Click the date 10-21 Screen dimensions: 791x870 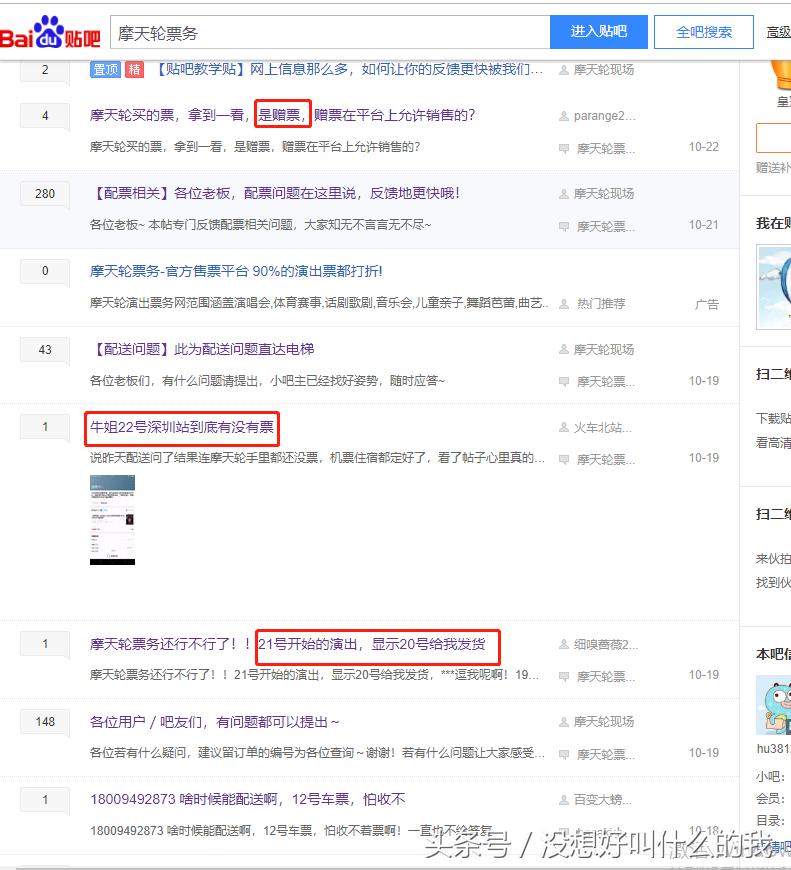pos(704,225)
